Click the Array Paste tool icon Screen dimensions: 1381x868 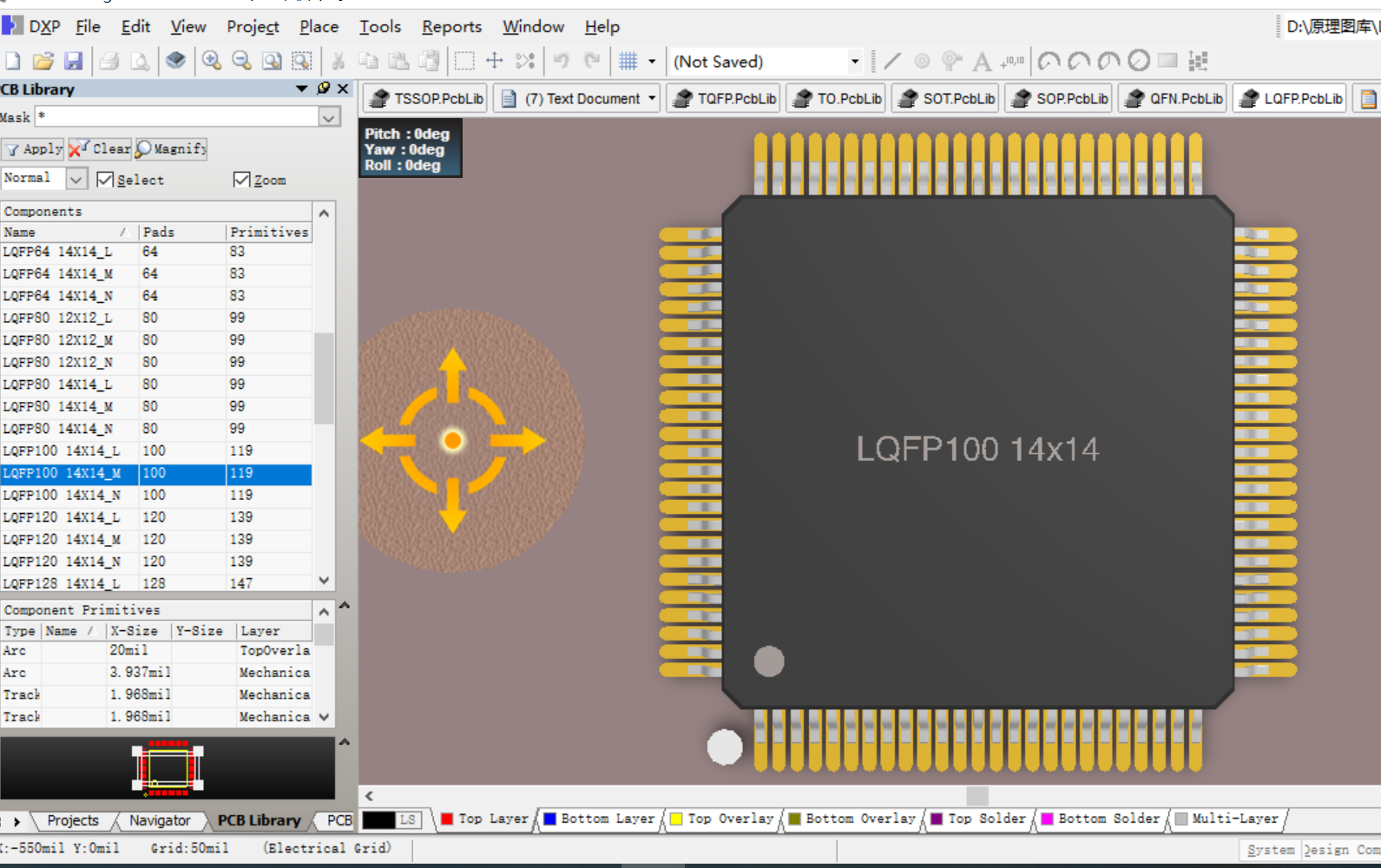tap(1199, 61)
